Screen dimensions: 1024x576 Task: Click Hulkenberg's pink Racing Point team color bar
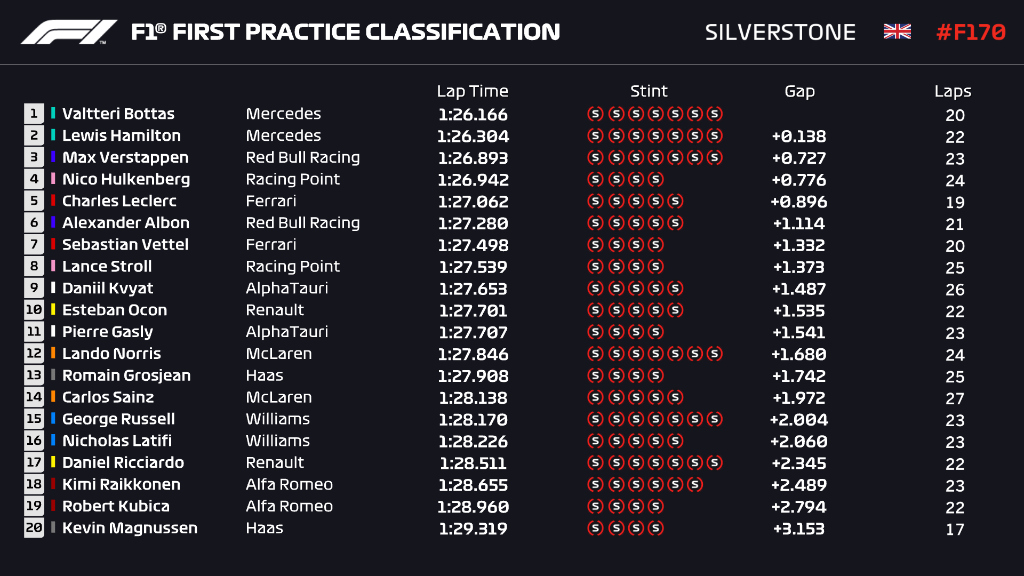click(x=54, y=180)
